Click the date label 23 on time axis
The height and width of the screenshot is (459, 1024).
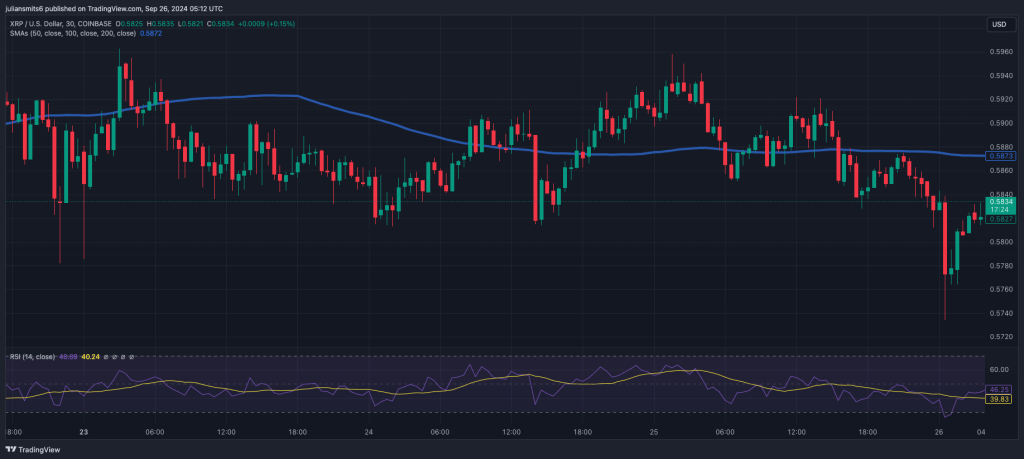coord(84,432)
